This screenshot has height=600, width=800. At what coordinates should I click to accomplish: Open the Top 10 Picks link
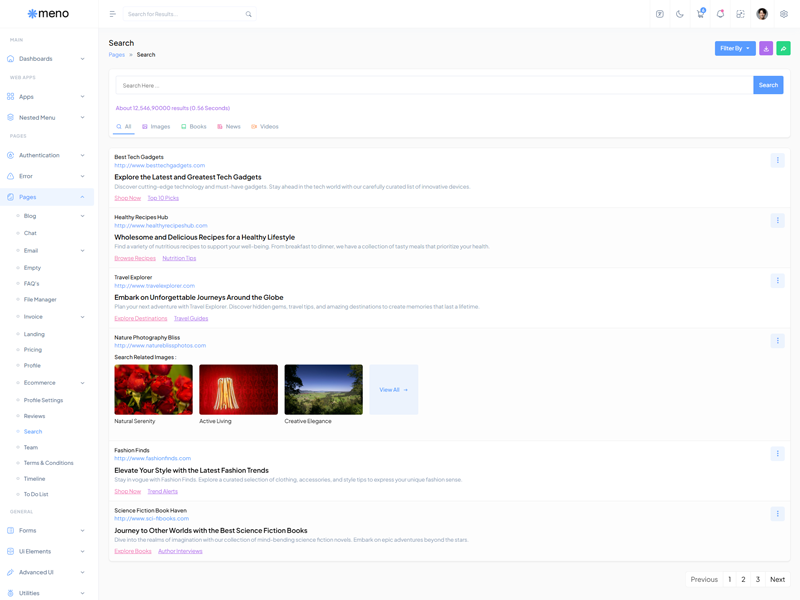click(x=163, y=198)
